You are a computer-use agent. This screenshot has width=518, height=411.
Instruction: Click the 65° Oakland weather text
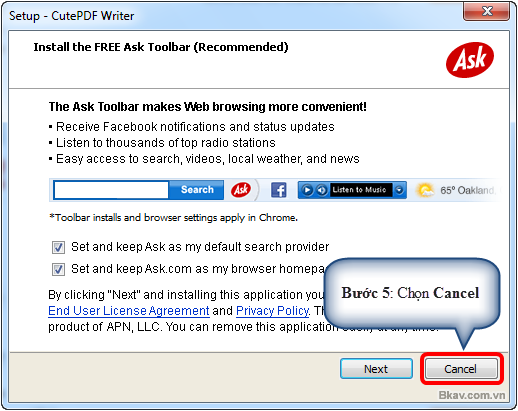tap(467, 190)
